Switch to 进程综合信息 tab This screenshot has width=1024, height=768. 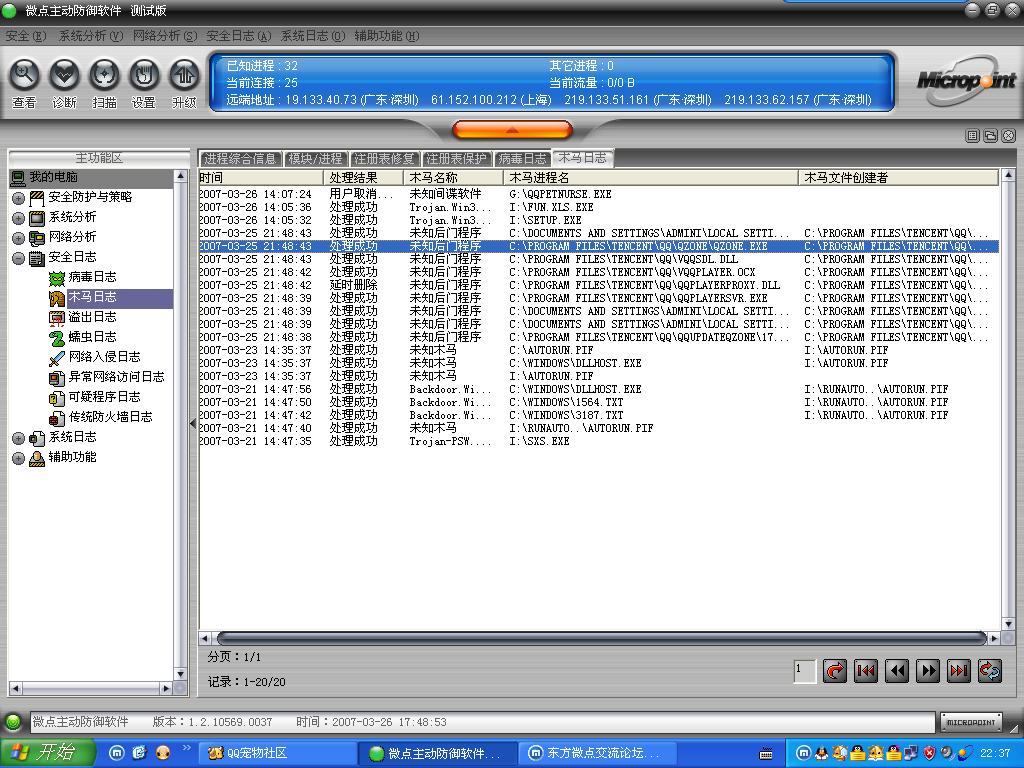pos(240,159)
